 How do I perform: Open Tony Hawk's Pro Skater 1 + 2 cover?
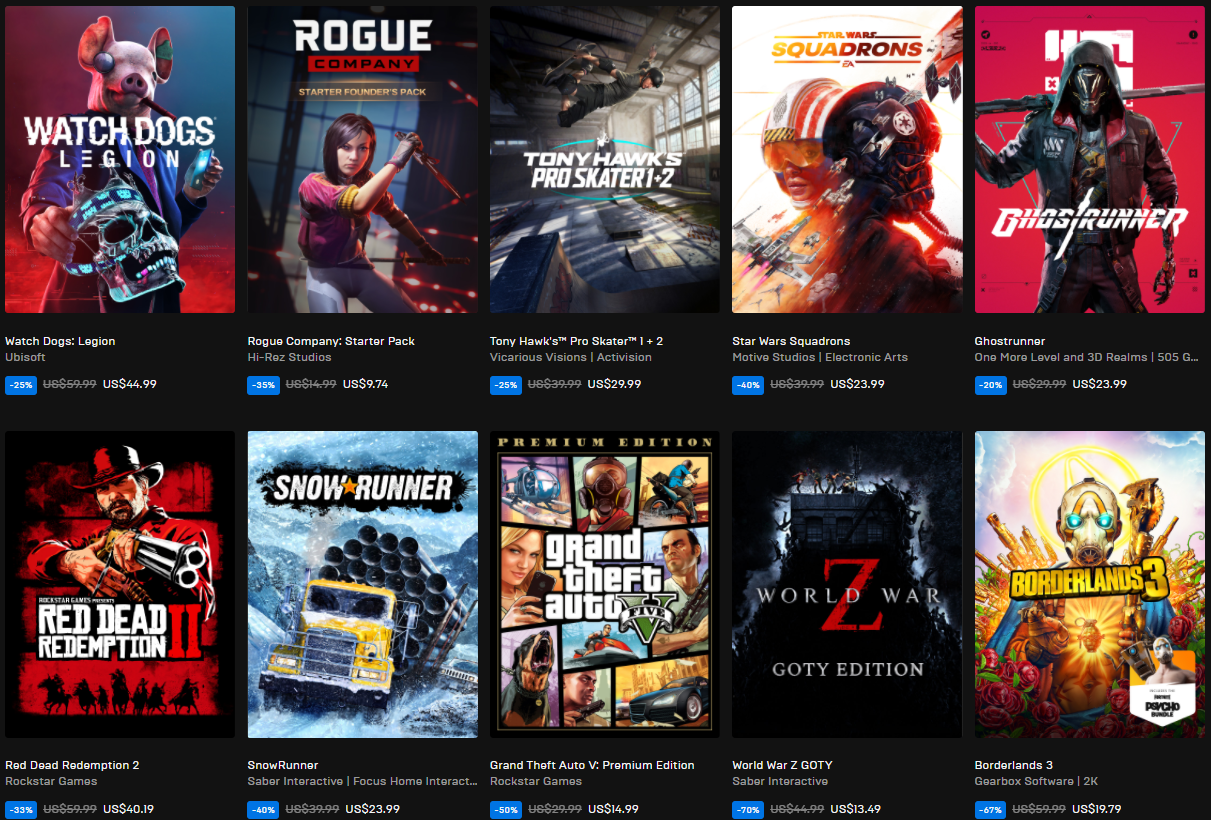coord(604,160)
